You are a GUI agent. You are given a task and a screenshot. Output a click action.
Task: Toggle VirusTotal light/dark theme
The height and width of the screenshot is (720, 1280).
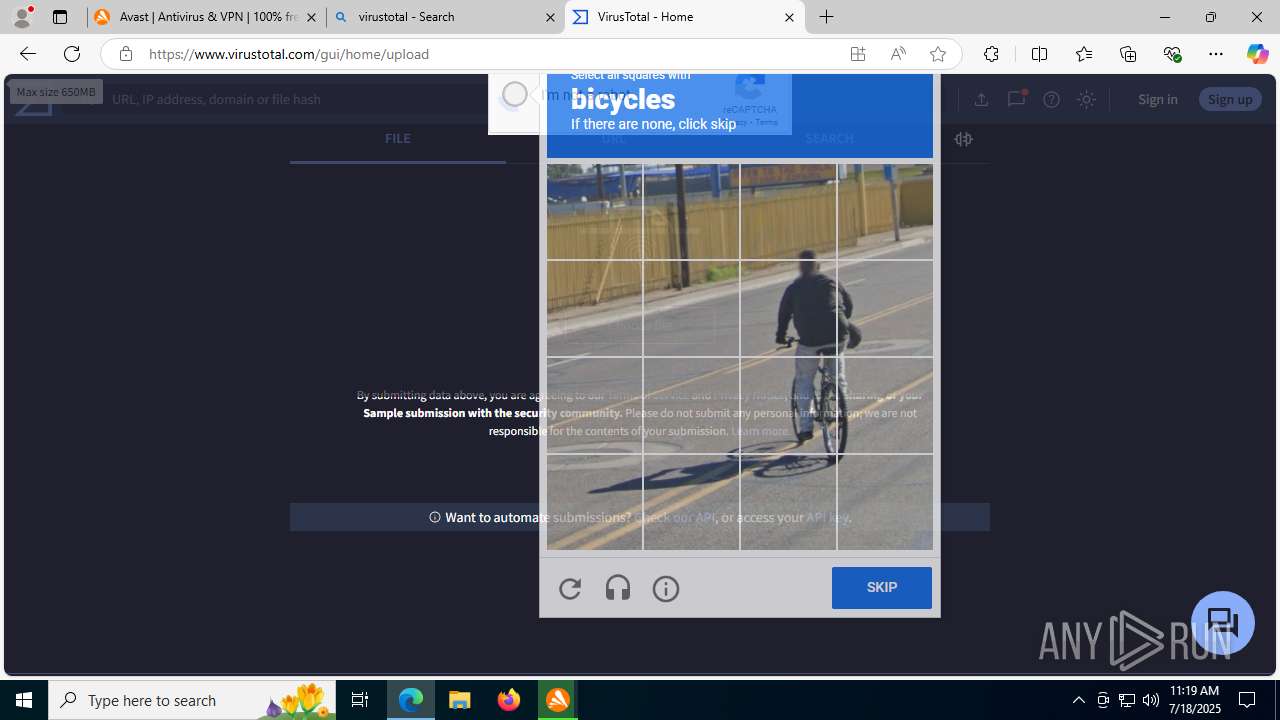coord(1086,99)
